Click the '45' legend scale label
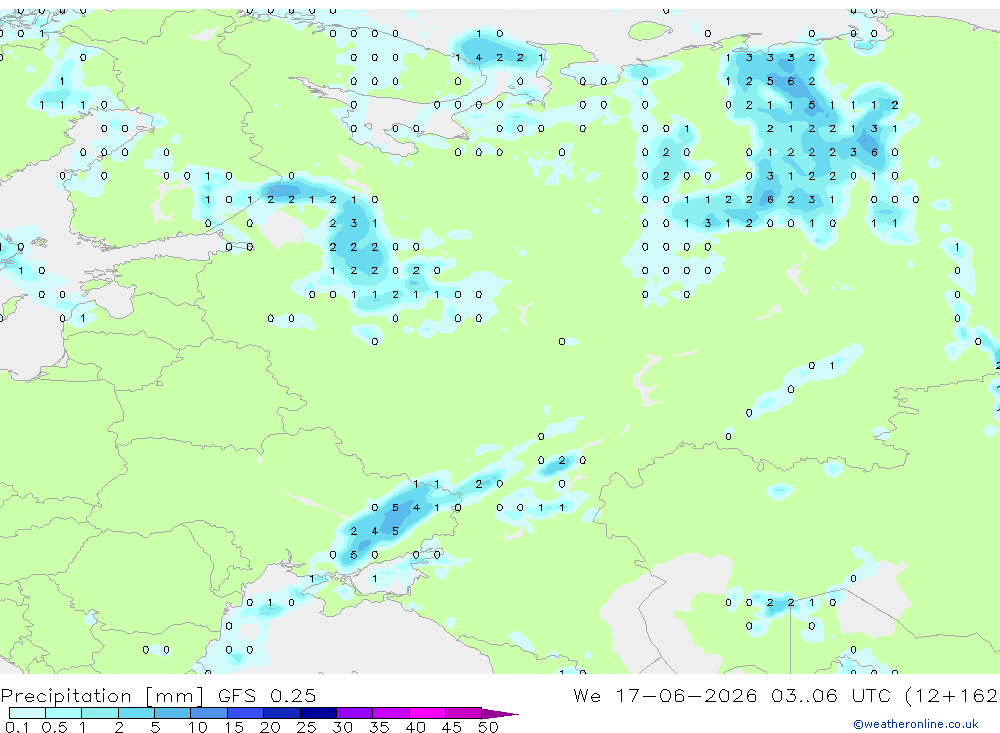The image size is (1000, 733). pyautogui.click(x=452, y=727)
